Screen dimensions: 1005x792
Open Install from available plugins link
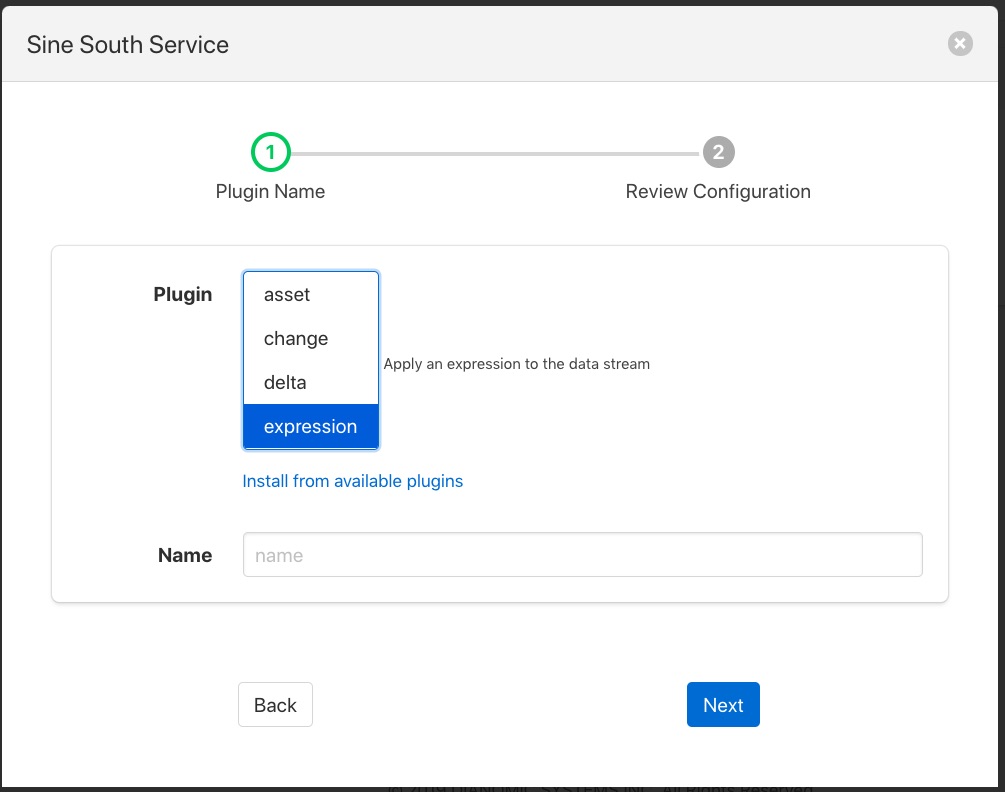tap(352, 481)
